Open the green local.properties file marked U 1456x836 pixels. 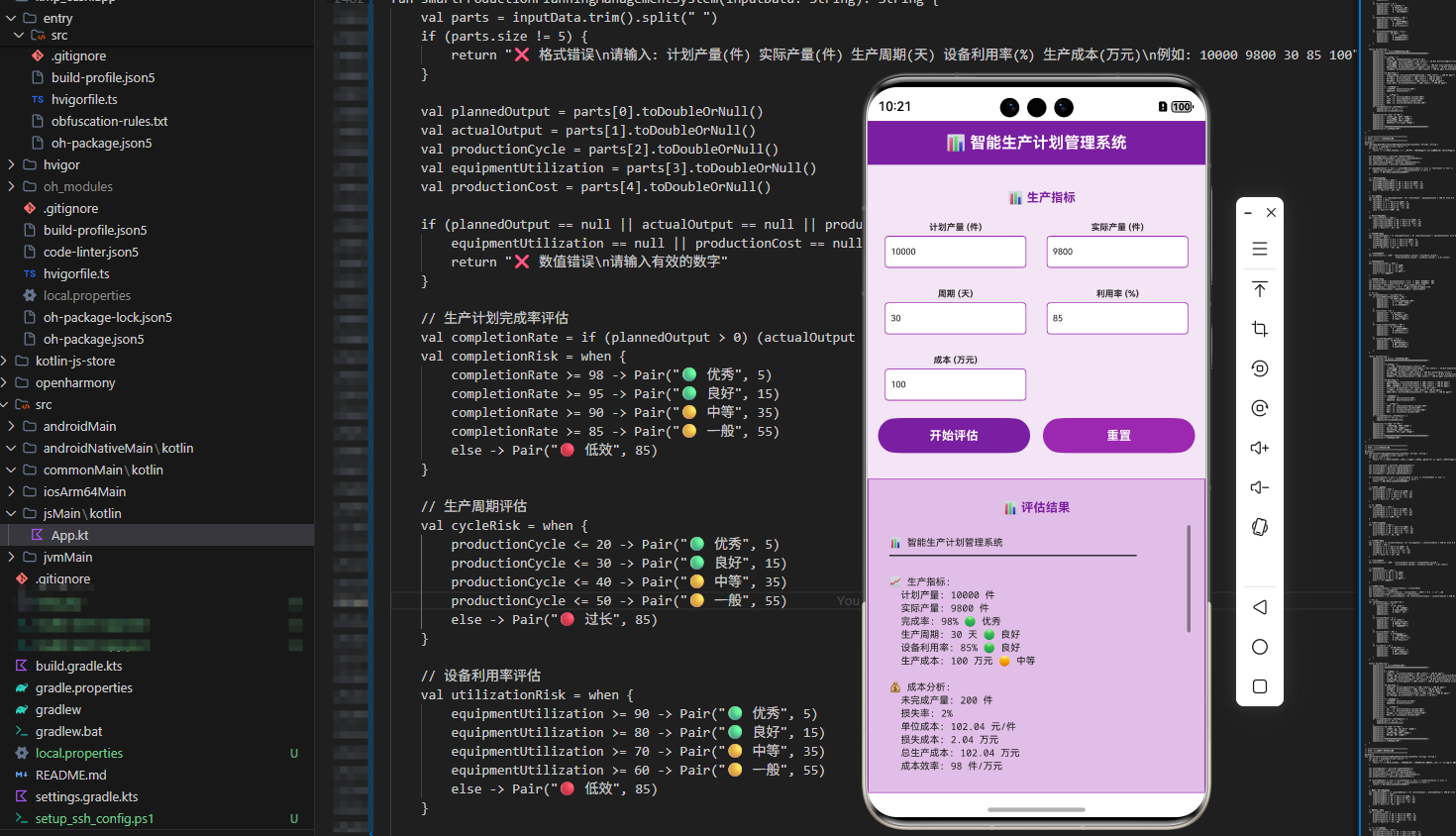point(79,753)
